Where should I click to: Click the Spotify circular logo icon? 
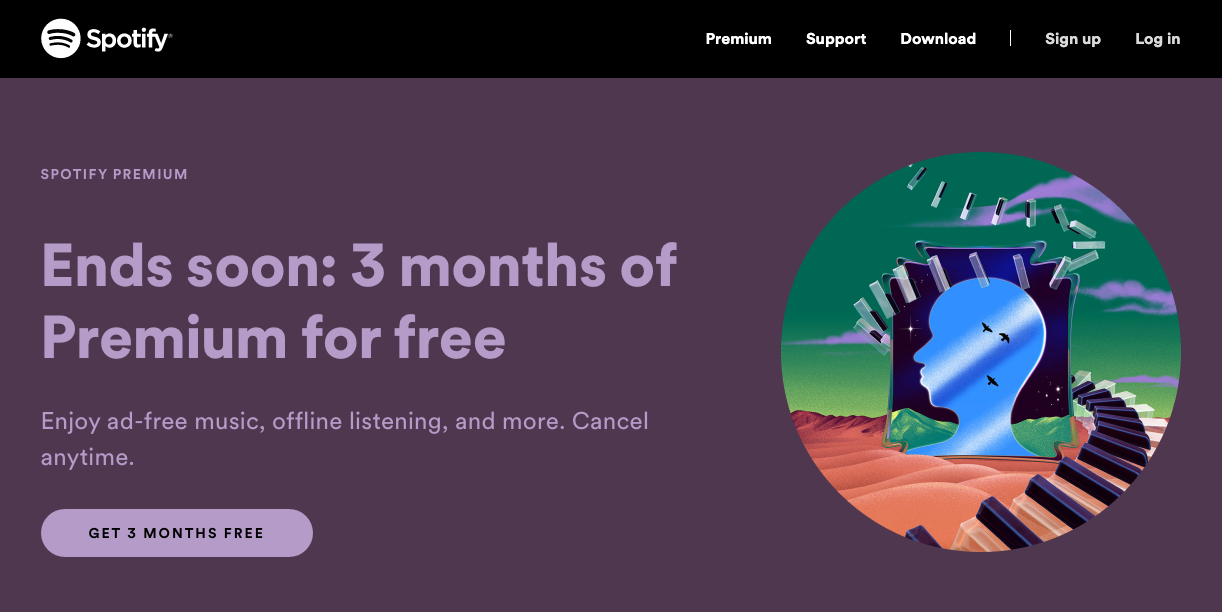pyautogui.click(x=60, y=39)
